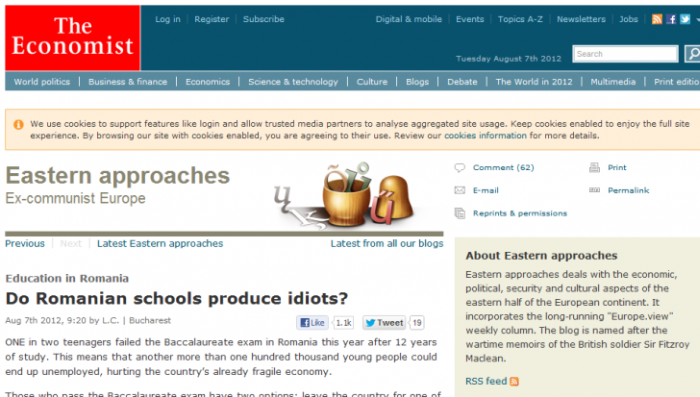Click the E-mail envelope icon
Screen dimensions: 700x397
(460, 190)
